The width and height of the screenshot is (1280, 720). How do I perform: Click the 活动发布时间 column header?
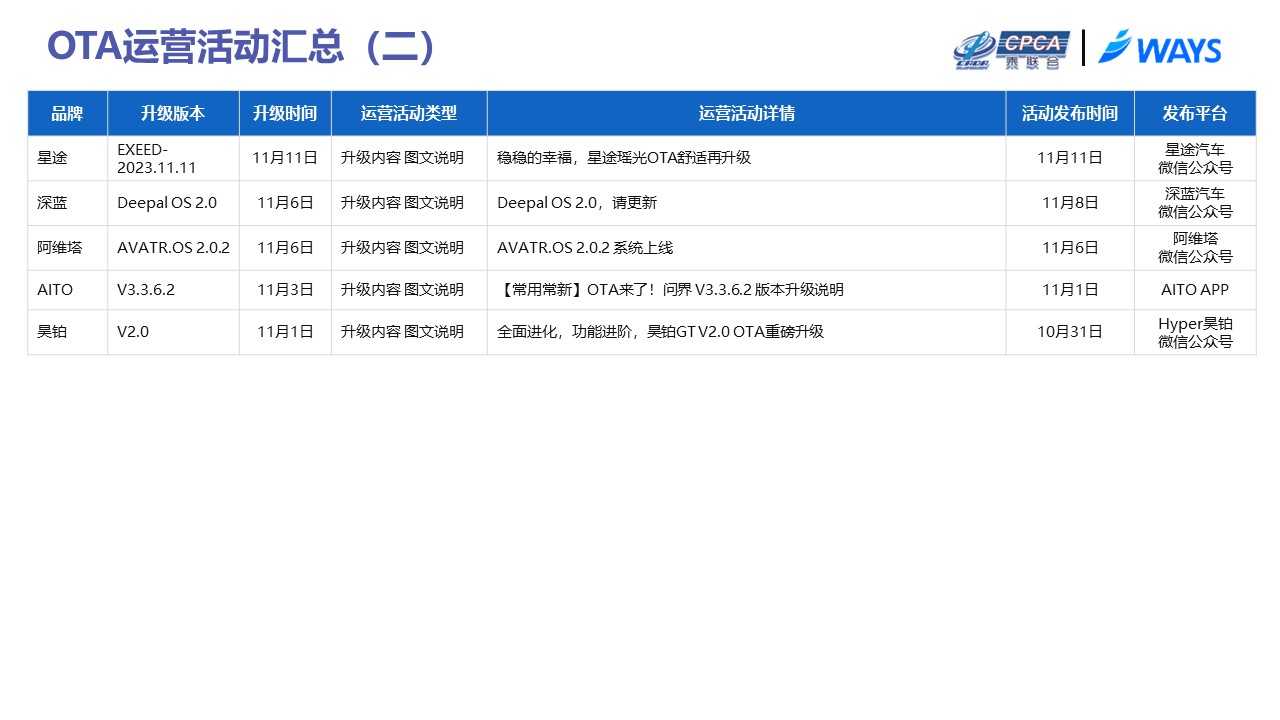(1070, 113)
